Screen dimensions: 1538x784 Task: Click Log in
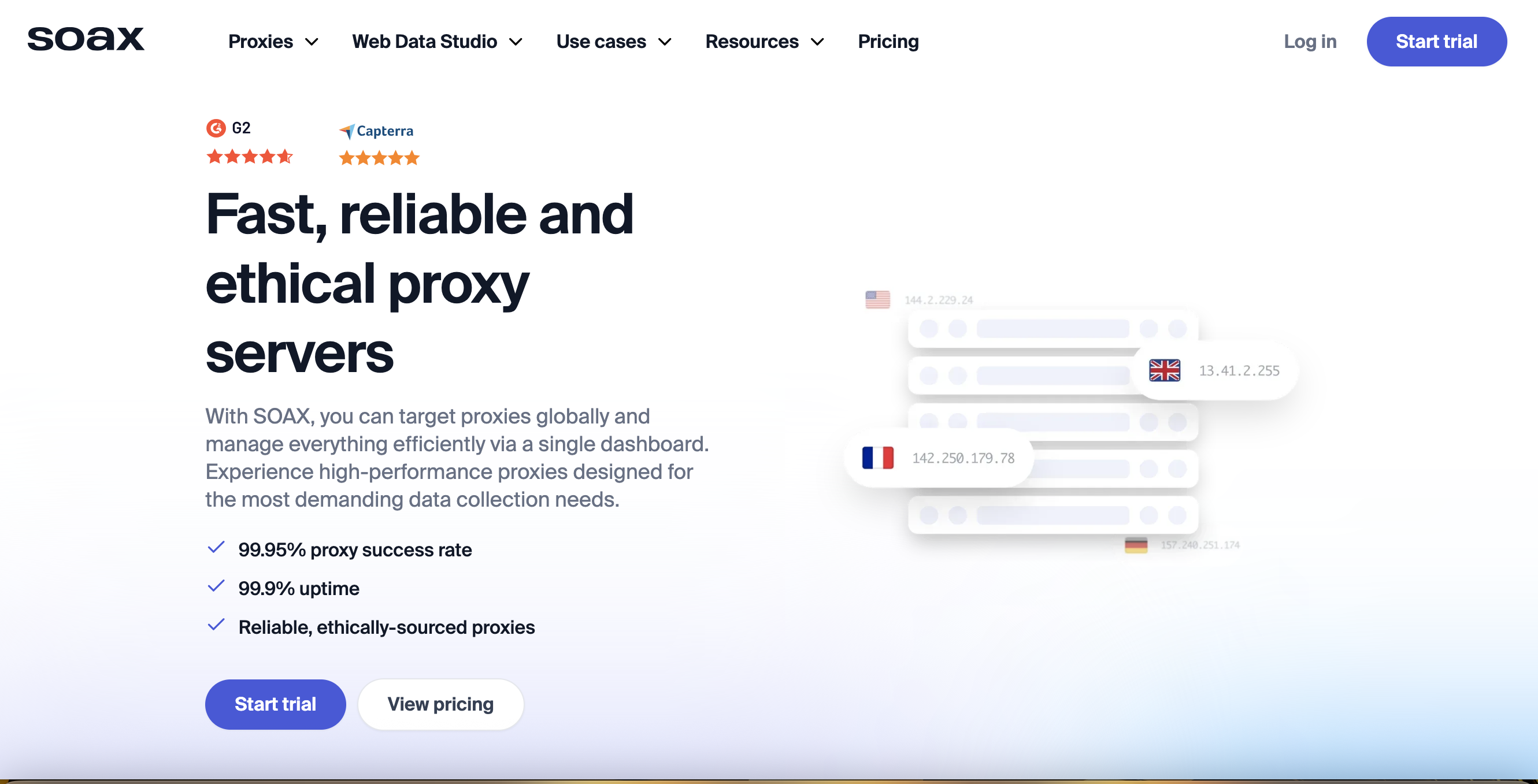1310,41
